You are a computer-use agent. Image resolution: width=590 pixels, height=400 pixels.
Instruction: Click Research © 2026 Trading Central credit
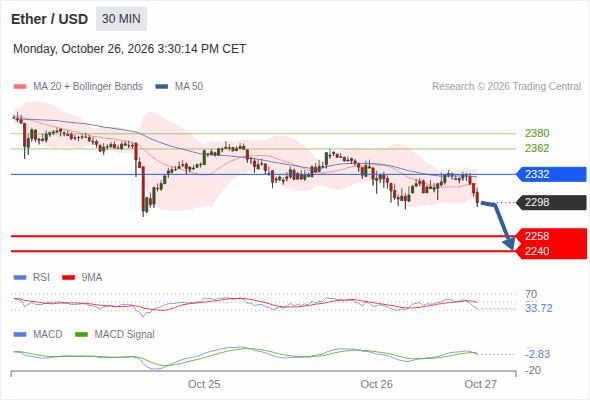pyautogui.click(x=506, y=87)
